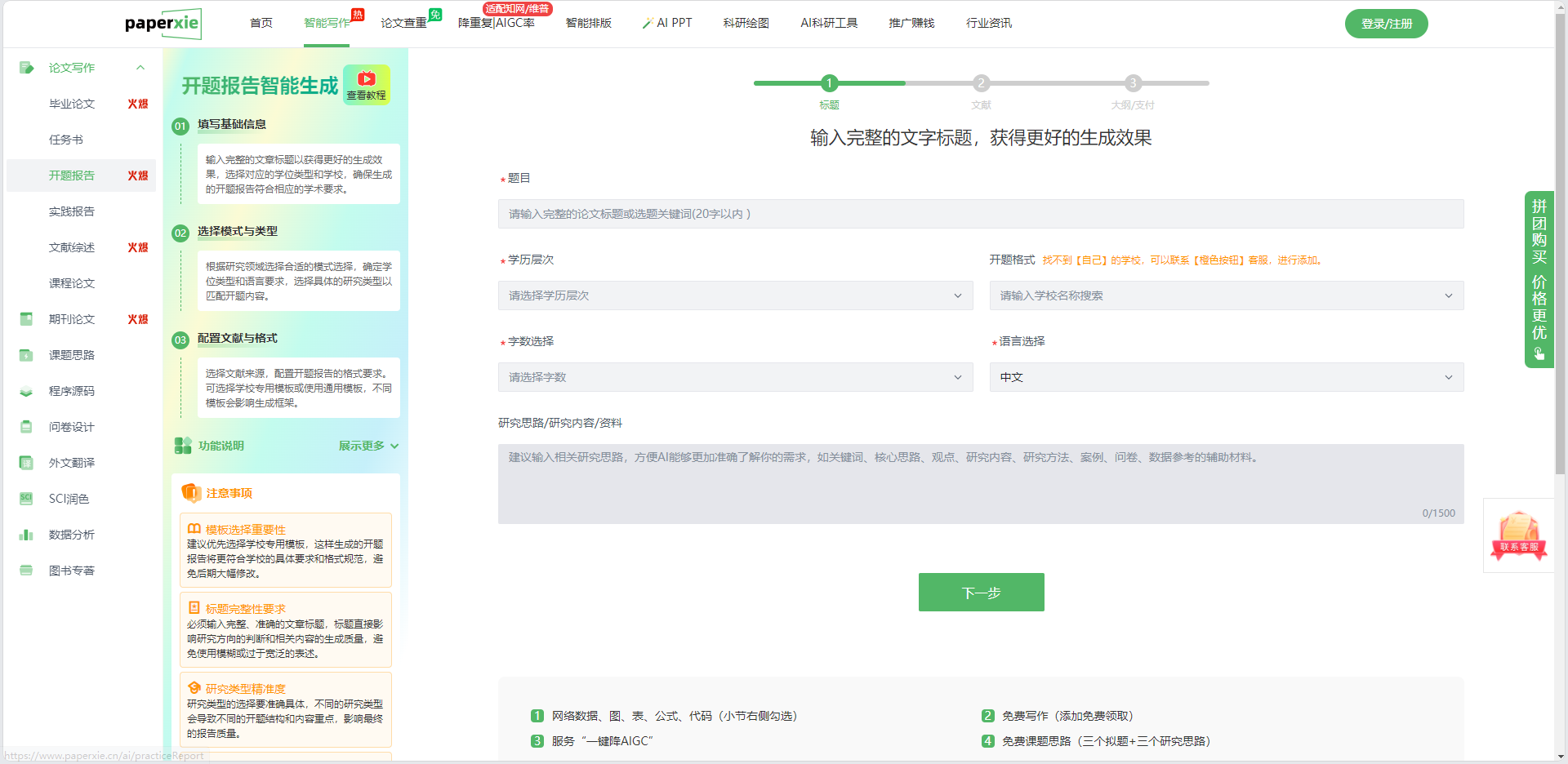Click the paperxie logo
This screenshot has height=764, width=1568.
coord(163,24)
